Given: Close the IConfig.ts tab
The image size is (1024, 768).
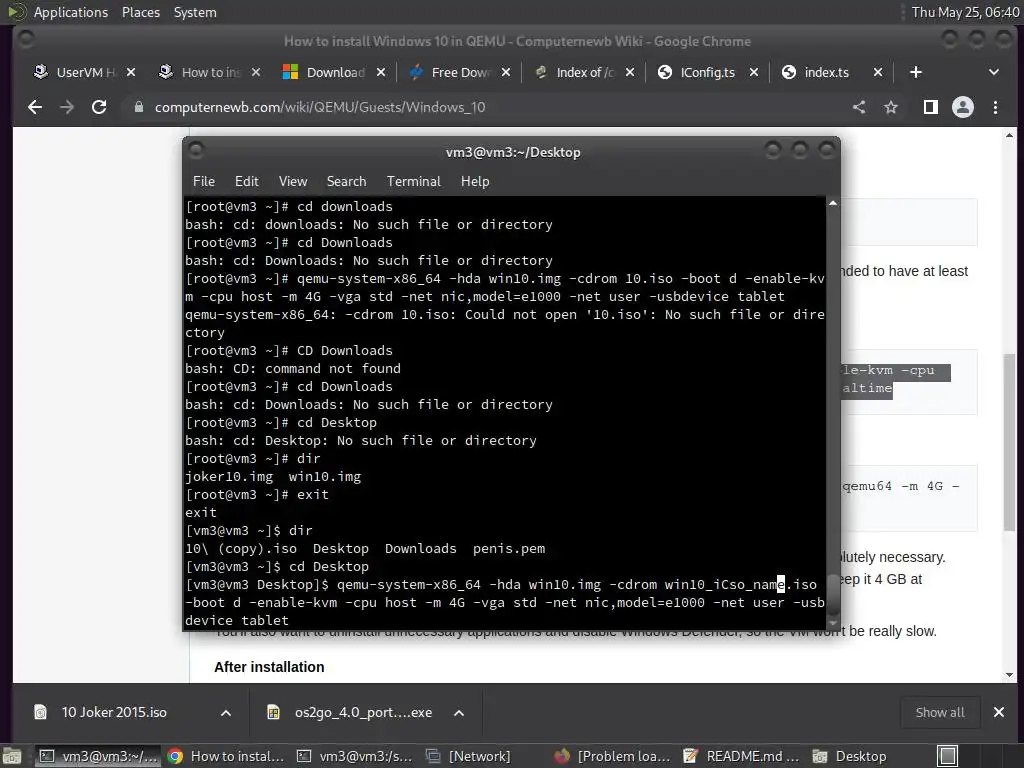Looking at the screenshot, I should pos(754,72).
